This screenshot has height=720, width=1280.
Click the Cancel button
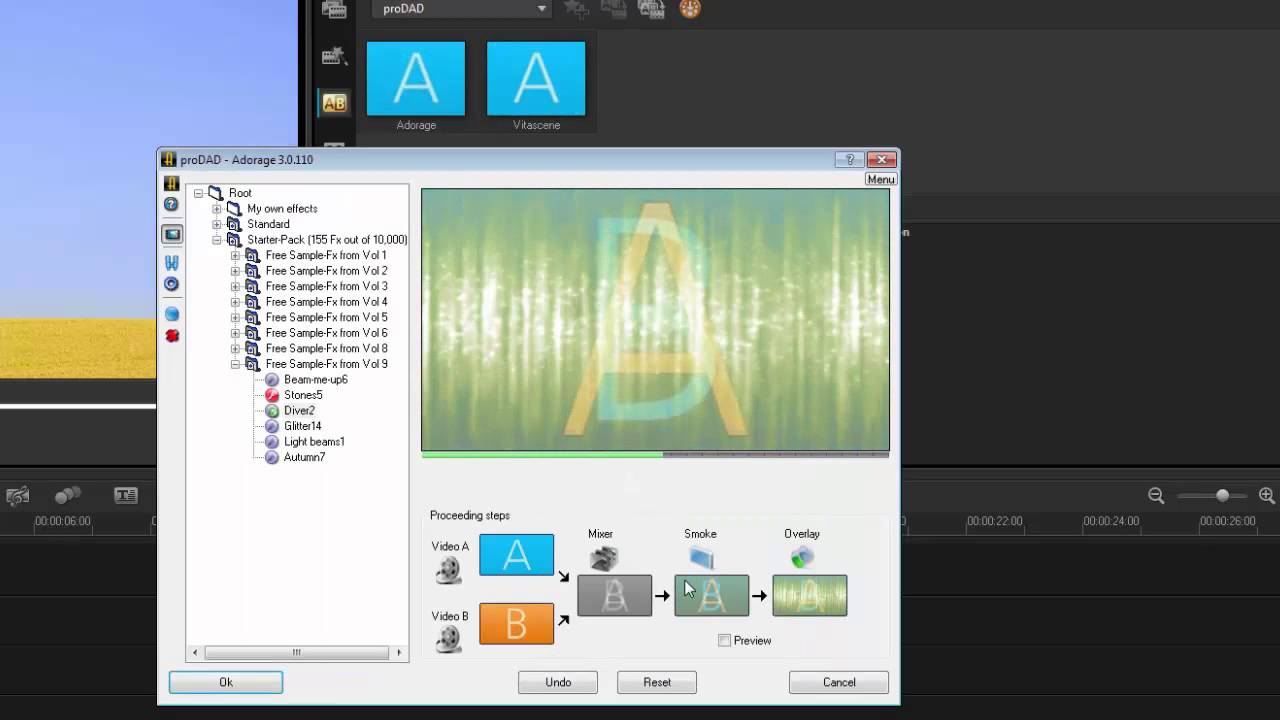(839, 682)
